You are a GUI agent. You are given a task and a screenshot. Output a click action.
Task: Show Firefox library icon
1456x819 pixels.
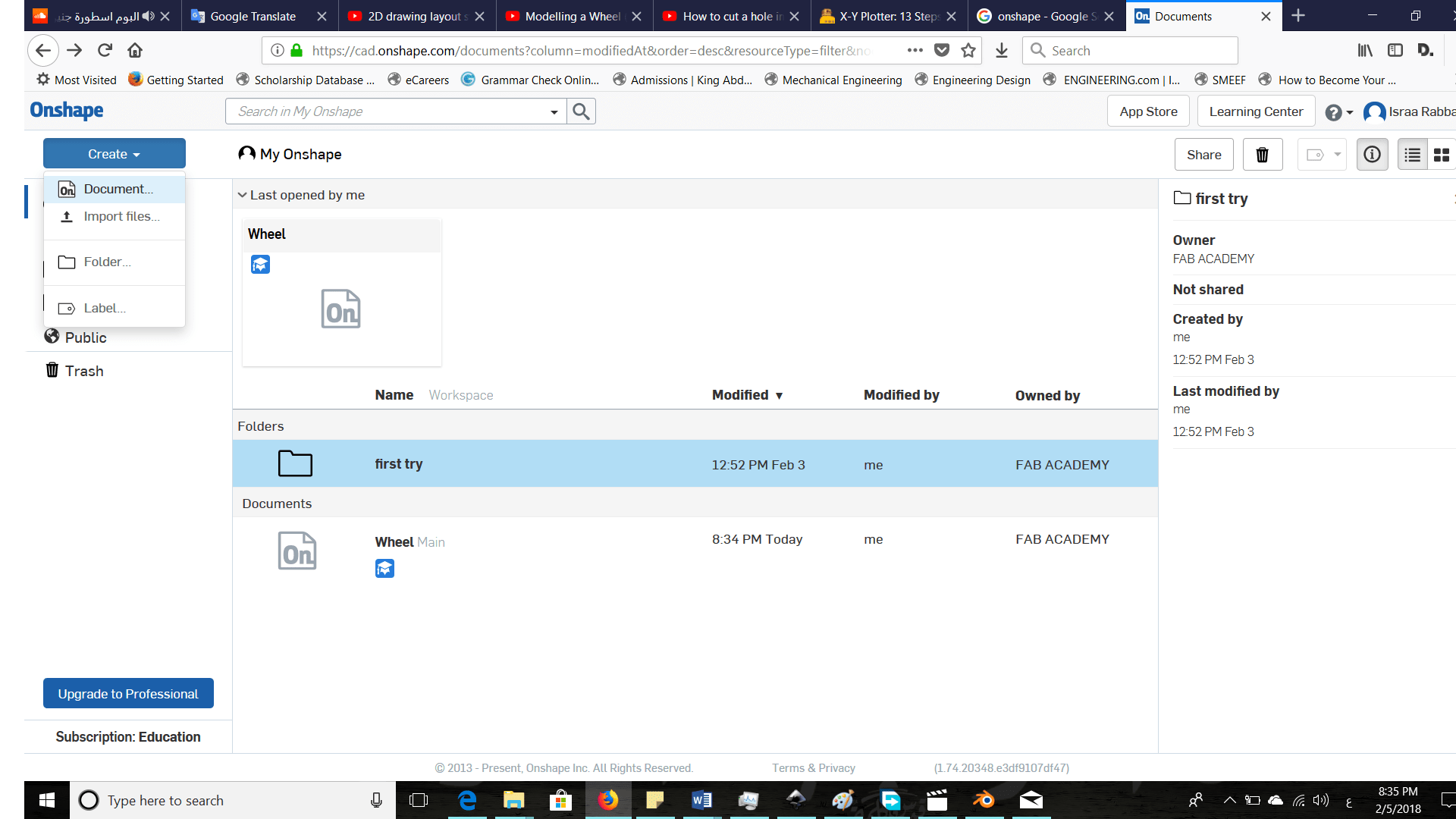pyautogui.click(x=1365, y=51)
